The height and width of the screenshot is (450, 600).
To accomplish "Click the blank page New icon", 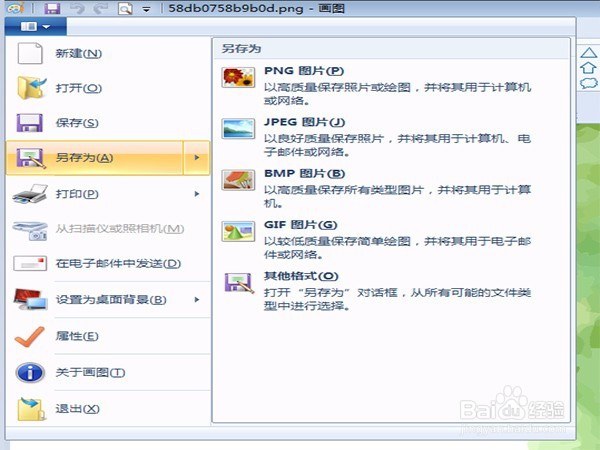I will pyautogui.click(x=30, y=53).
